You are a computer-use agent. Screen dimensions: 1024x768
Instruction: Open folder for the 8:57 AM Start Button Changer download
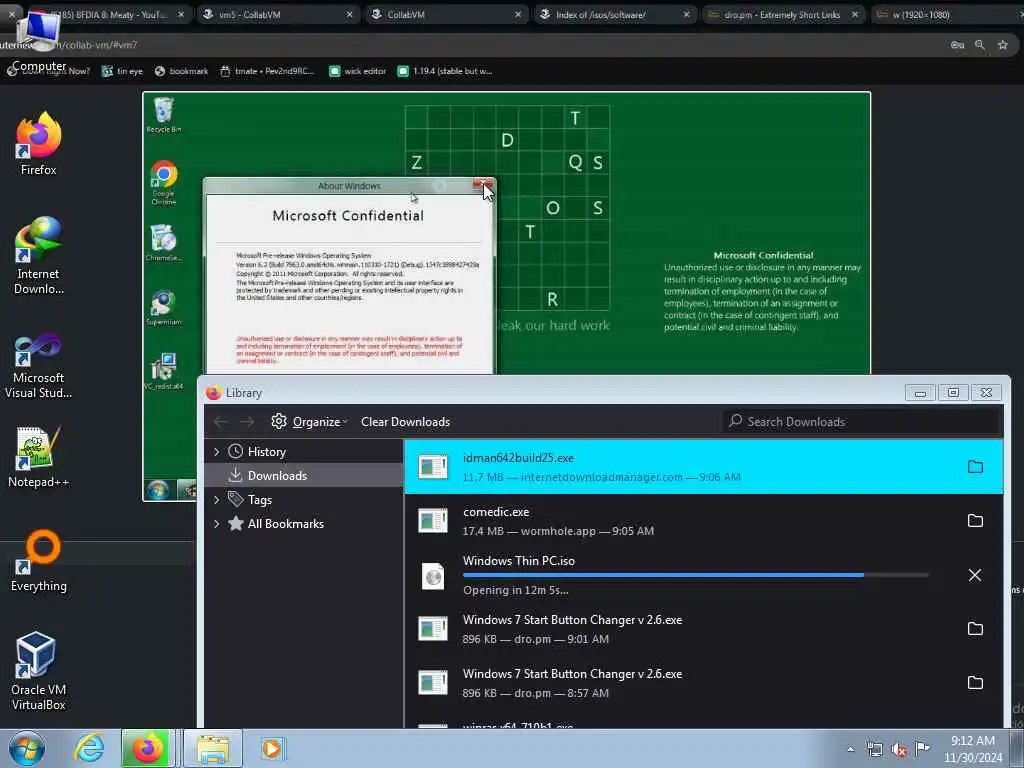[975, 682]
